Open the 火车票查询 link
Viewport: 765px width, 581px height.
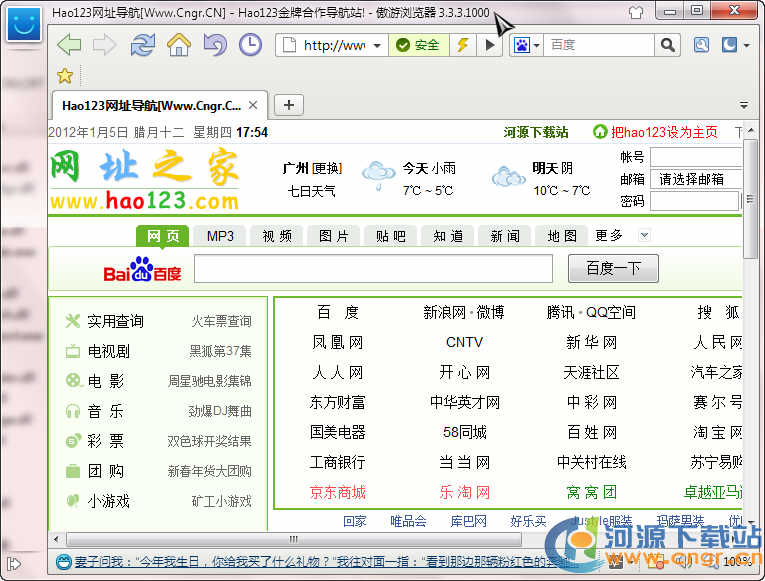click(221, 321)
